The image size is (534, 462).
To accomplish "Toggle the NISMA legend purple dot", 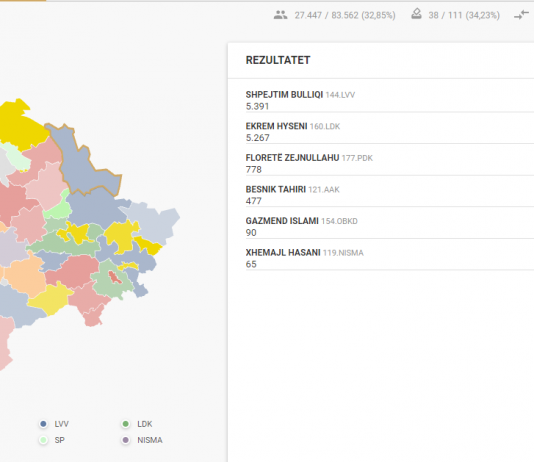I will 126,440.
